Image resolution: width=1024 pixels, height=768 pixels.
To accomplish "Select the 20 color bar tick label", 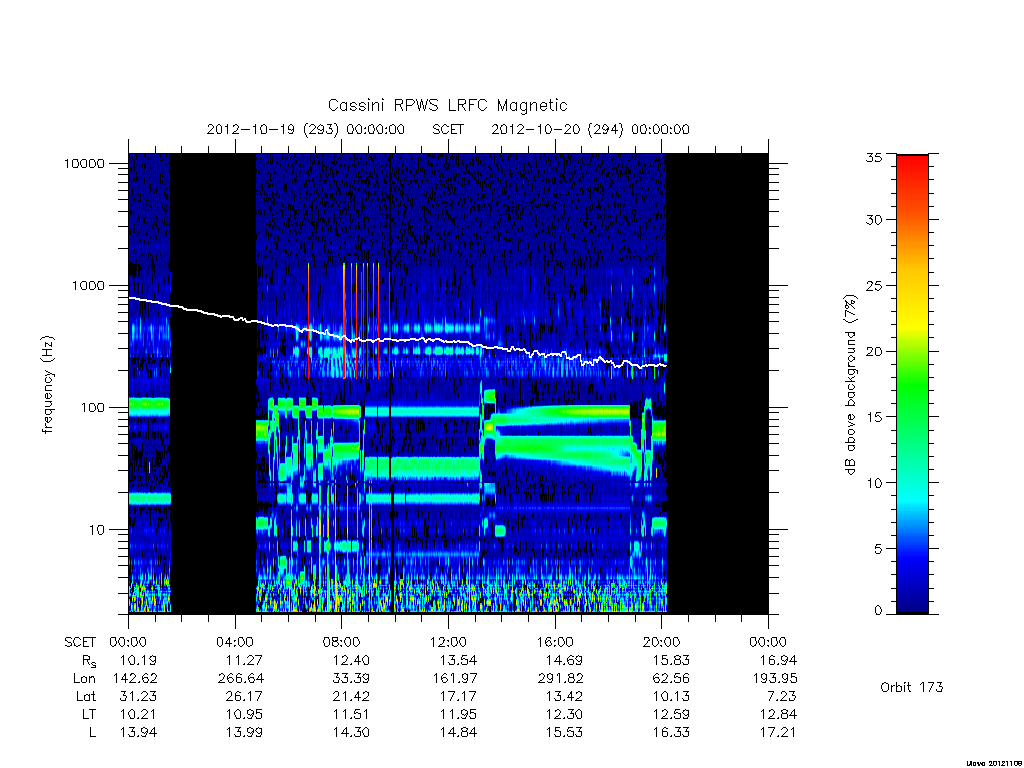I will (874, 351).
